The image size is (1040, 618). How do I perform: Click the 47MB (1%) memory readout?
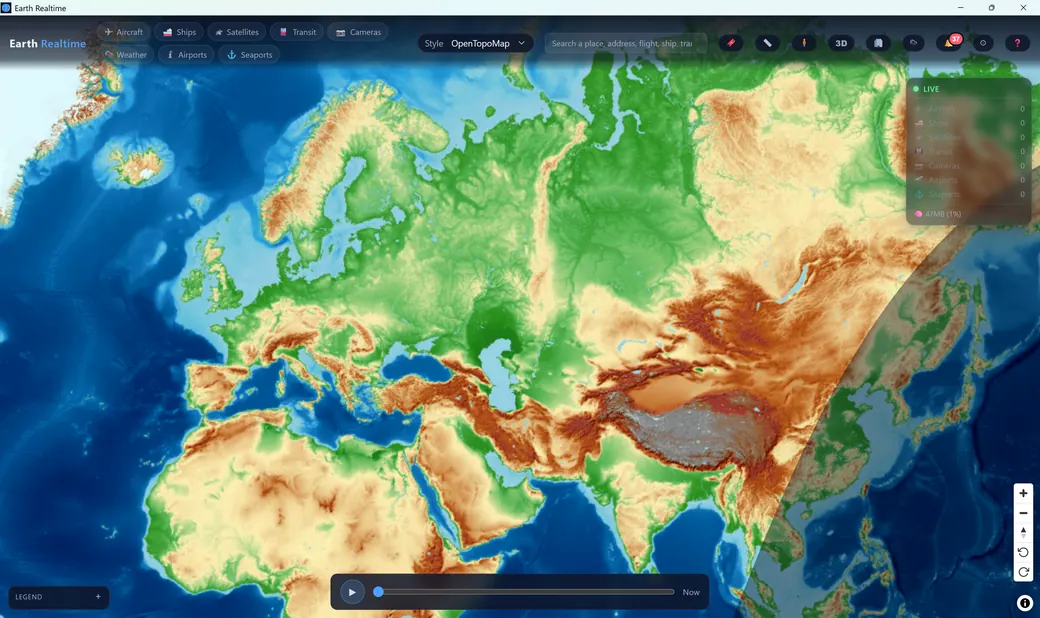click(x=938, y=214)
